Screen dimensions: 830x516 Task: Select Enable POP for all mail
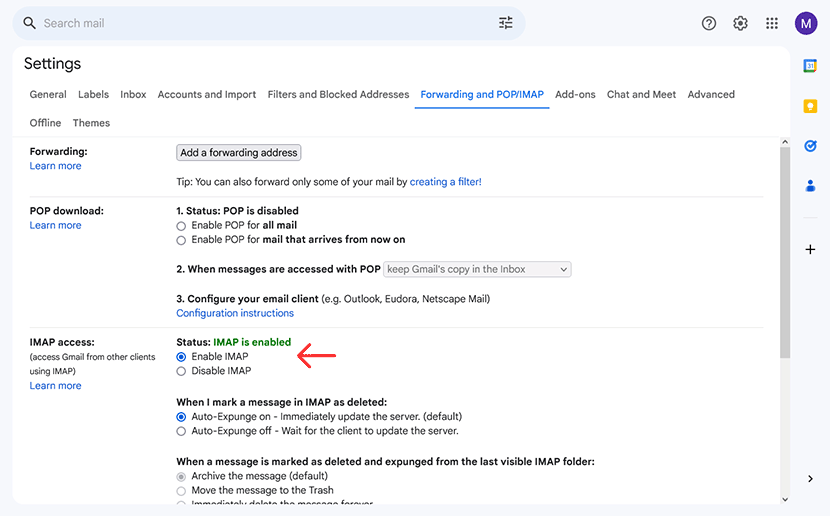[181, 226]
